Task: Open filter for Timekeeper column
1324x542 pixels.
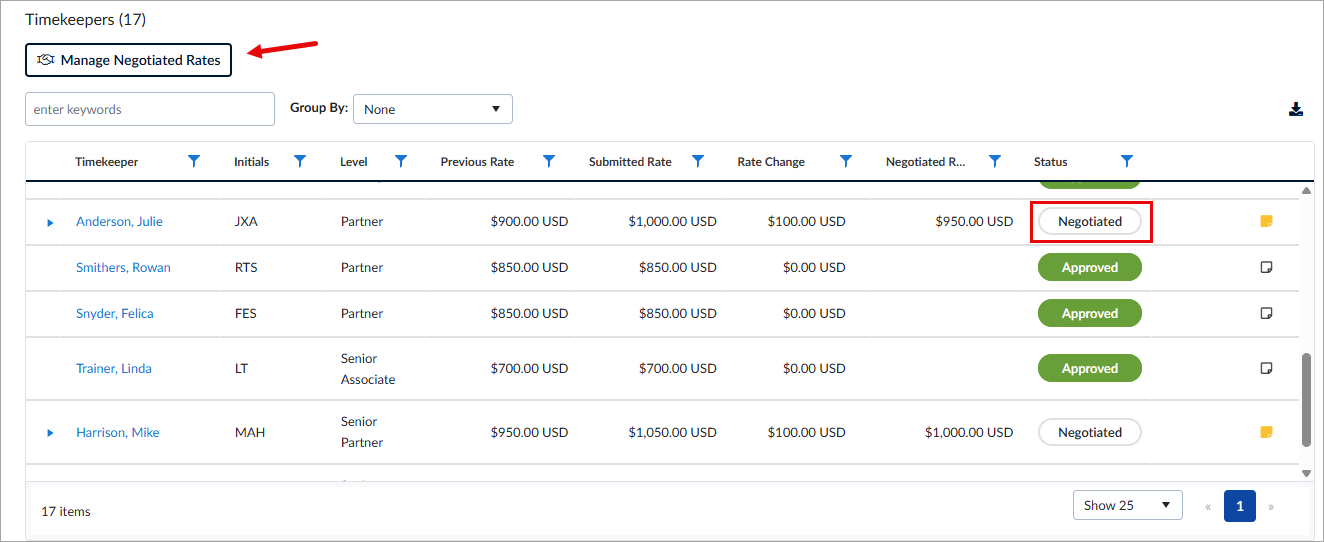Action: coord(194,161)
